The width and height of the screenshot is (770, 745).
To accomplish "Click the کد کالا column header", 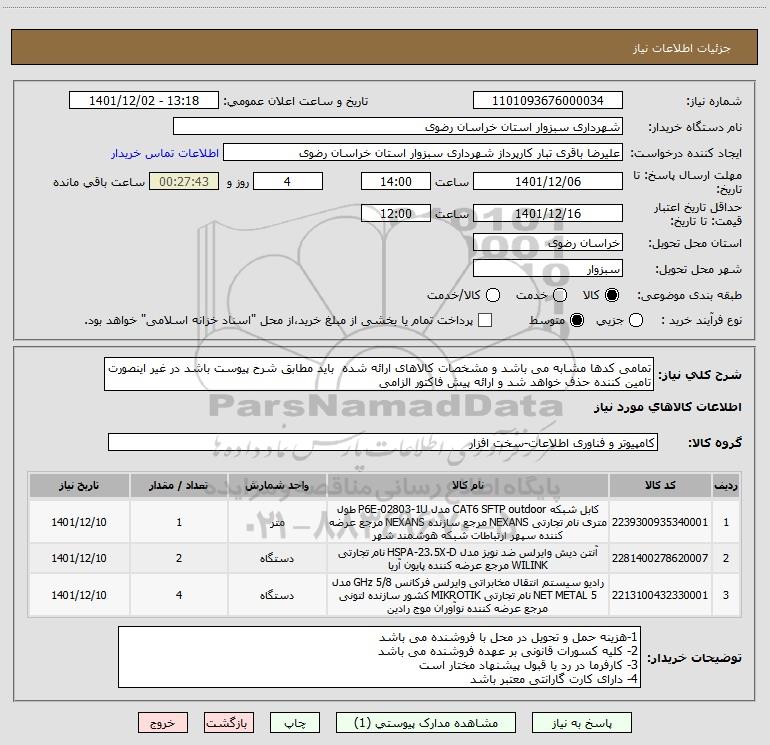I will [660, 485].
